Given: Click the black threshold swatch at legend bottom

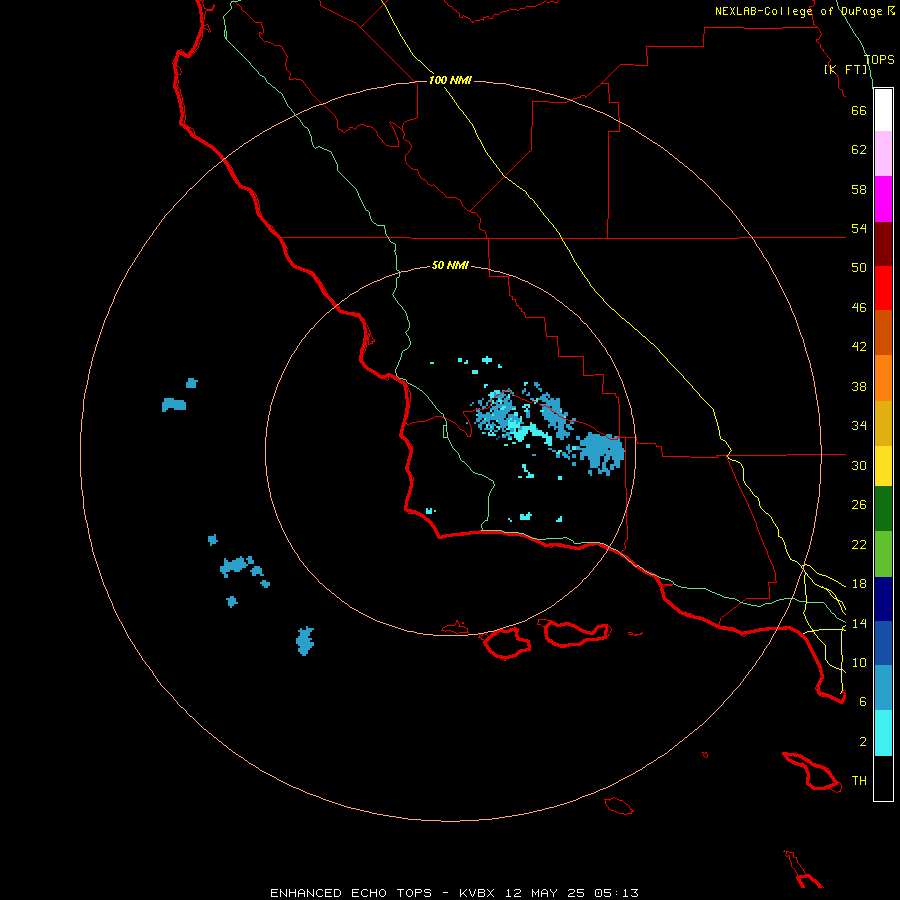Looking at the screenshot, I should pyautogui.click(x=883, y=778).
